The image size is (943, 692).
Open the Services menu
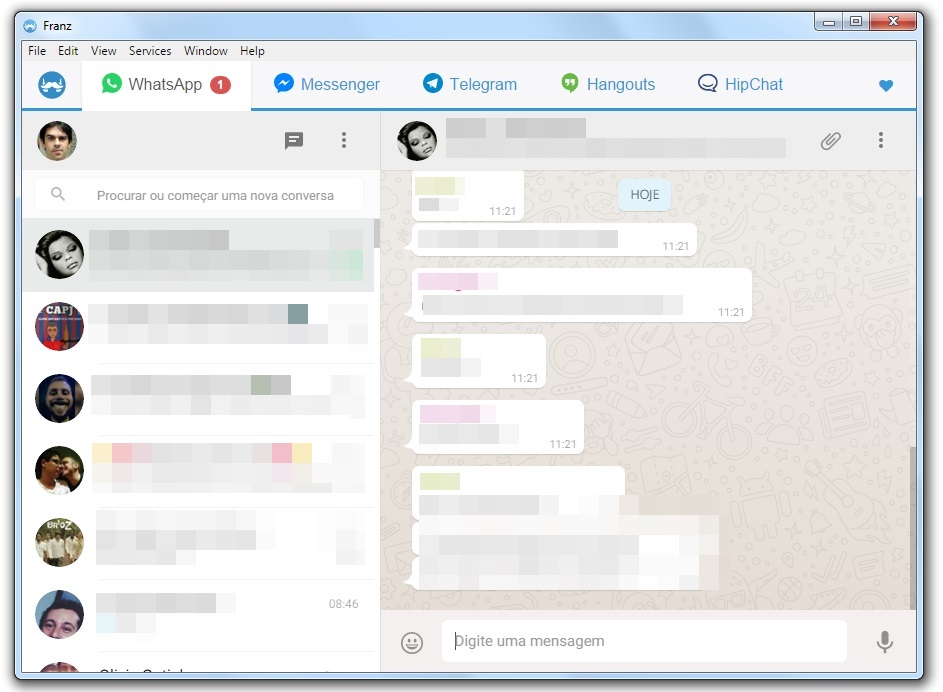coord(150,51)
